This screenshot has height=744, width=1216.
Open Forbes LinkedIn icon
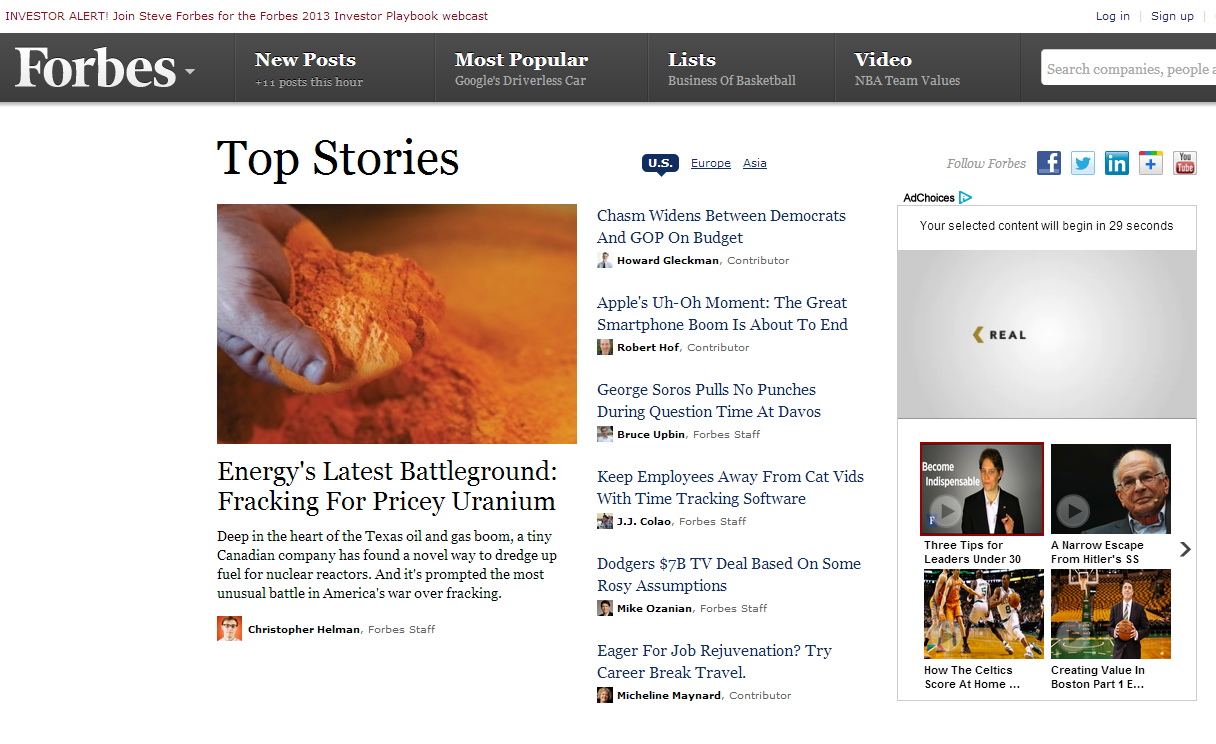point(1117,163)
